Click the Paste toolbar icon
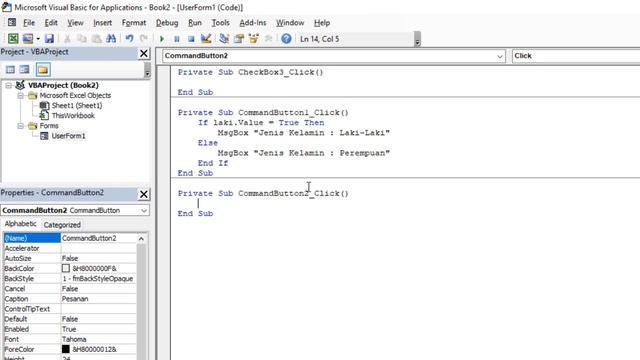 click(x=97, y=39)
